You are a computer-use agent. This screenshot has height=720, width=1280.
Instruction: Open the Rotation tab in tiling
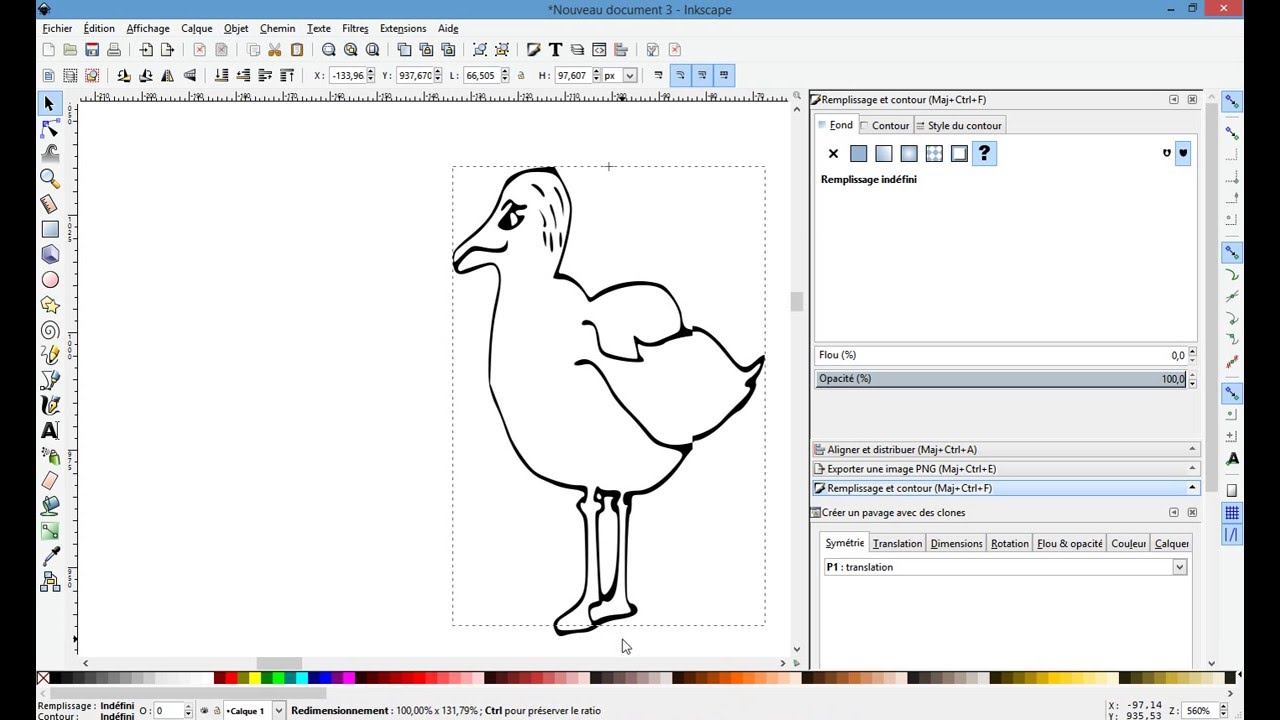[1009, 544]
